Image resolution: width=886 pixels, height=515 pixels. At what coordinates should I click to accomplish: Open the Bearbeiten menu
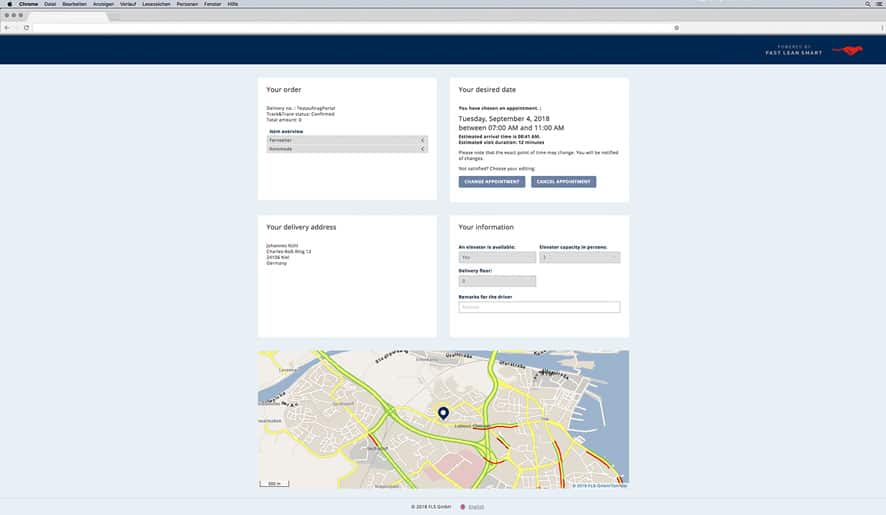click(74, 4)
